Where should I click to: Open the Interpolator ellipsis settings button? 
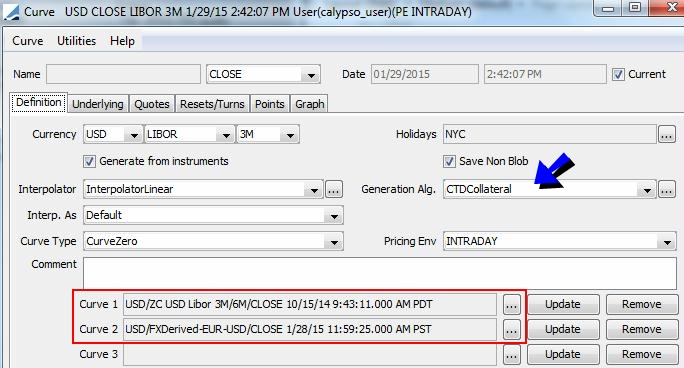334,190
